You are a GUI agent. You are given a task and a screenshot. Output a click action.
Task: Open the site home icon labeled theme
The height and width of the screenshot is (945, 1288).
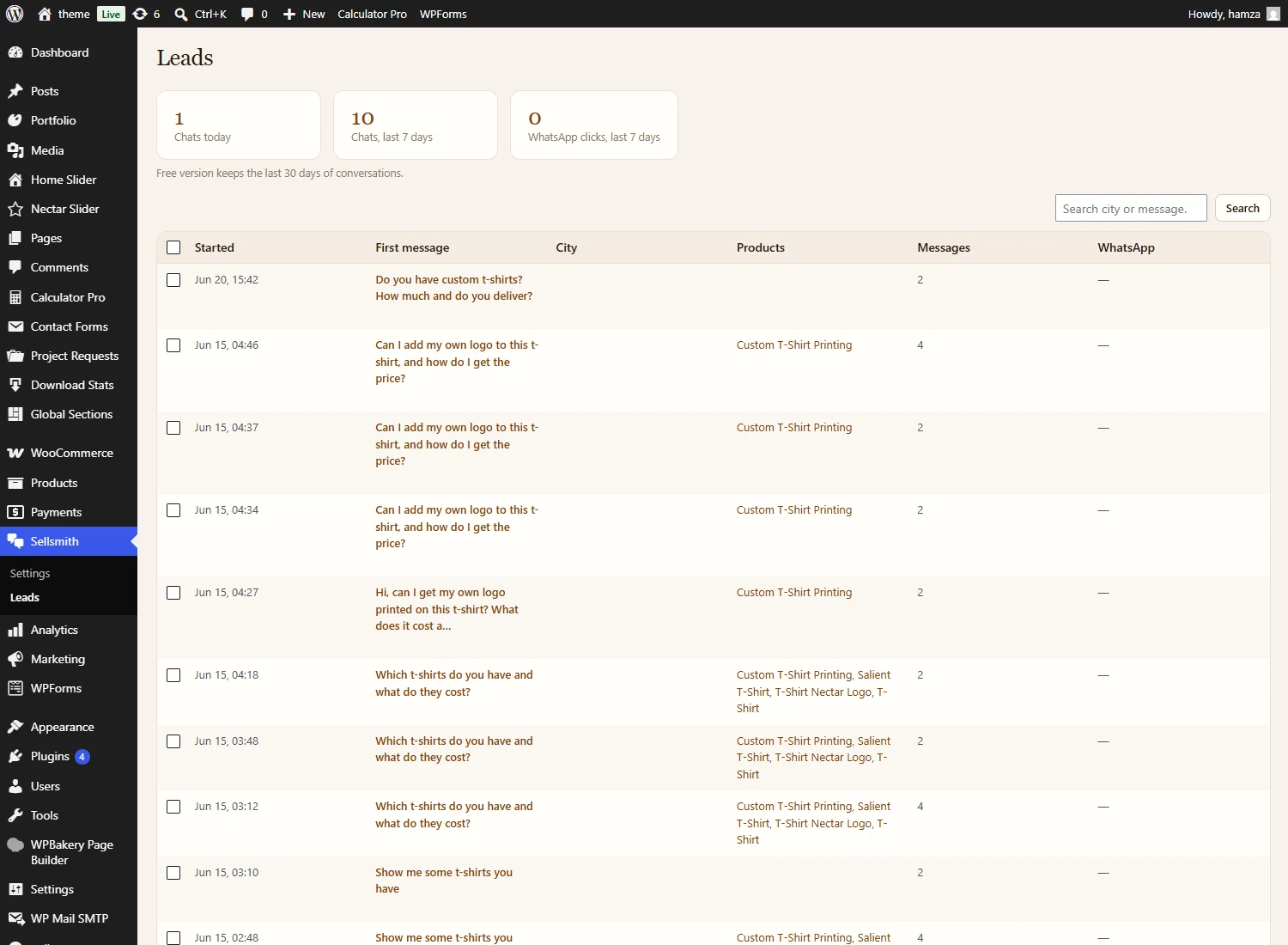(x=45, y=14)
